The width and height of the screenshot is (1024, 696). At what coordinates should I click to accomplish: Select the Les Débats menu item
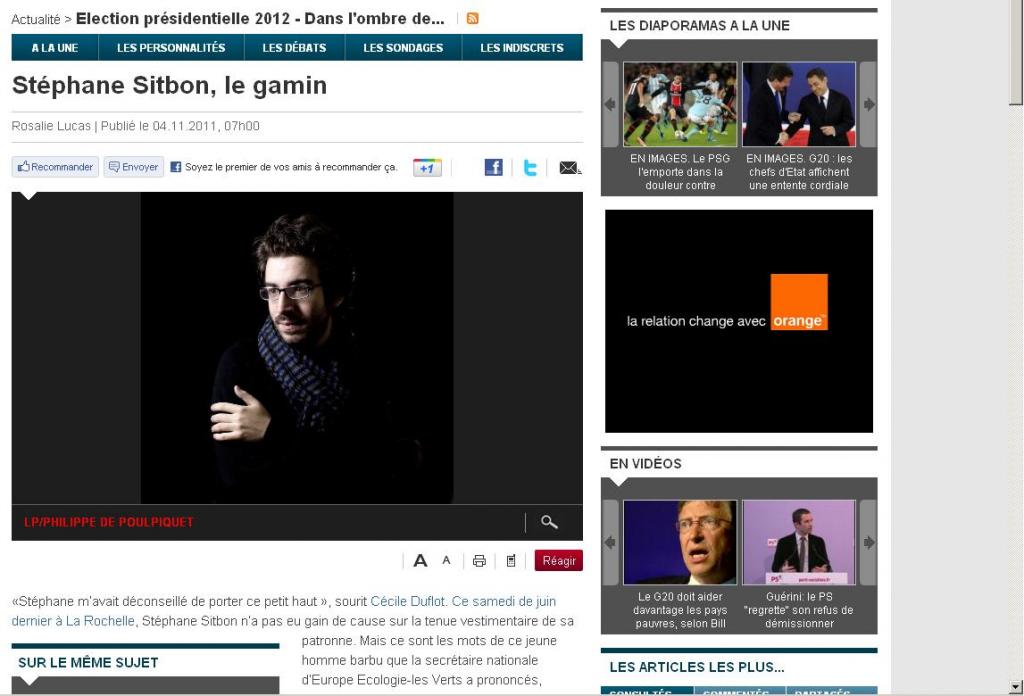tap(294, 48)
